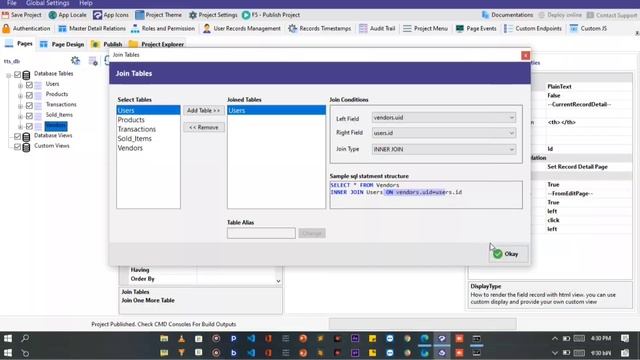Open Project Settings gear
Image resolution: width=640 pixels, height=360 pixels.
point(193,15)
